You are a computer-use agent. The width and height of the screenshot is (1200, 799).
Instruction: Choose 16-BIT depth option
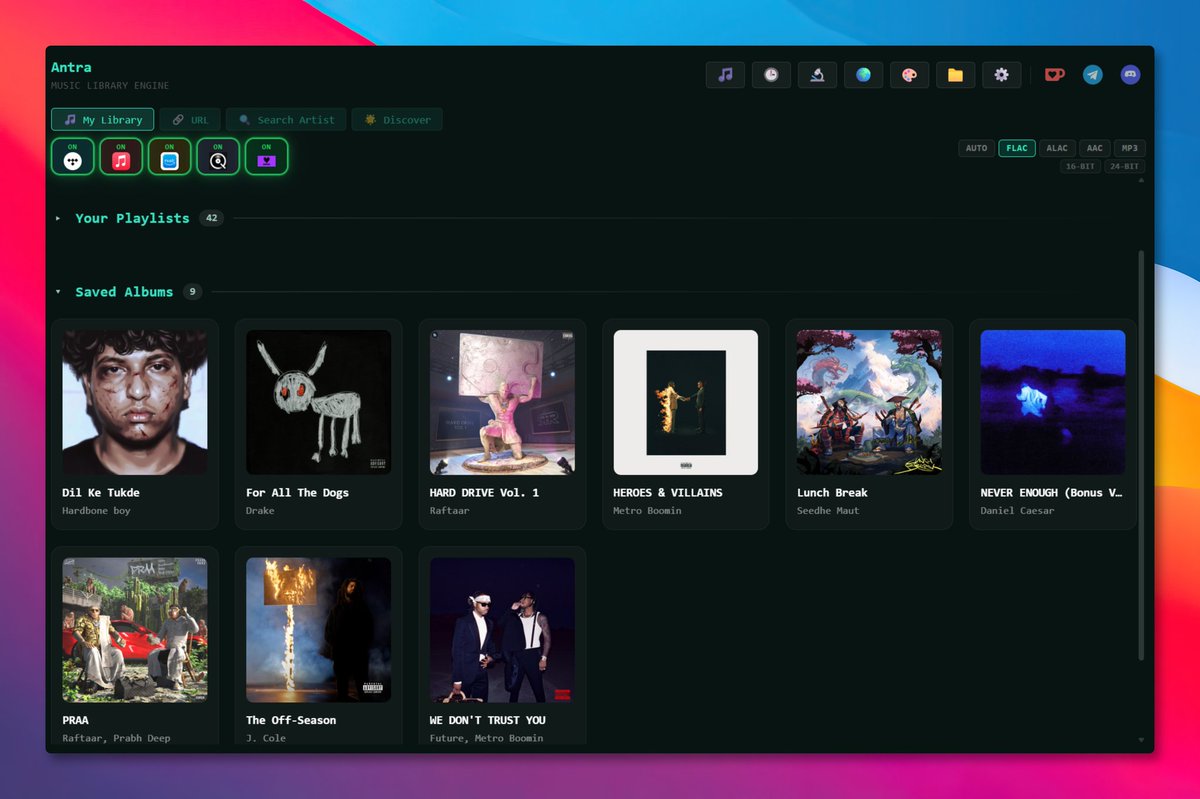[1081, 166]
